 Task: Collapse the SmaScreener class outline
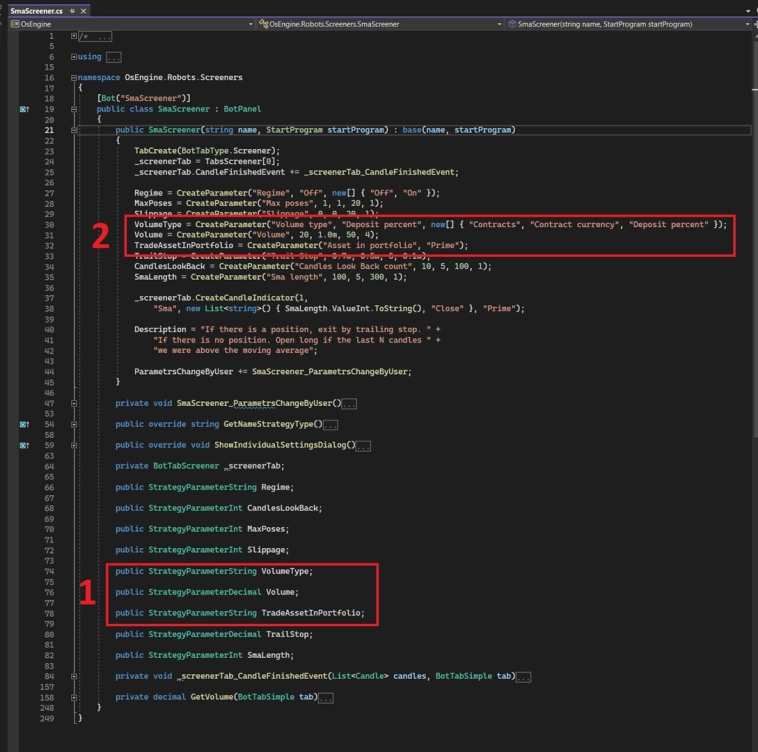pyautogui.click(x=74, y=109)
